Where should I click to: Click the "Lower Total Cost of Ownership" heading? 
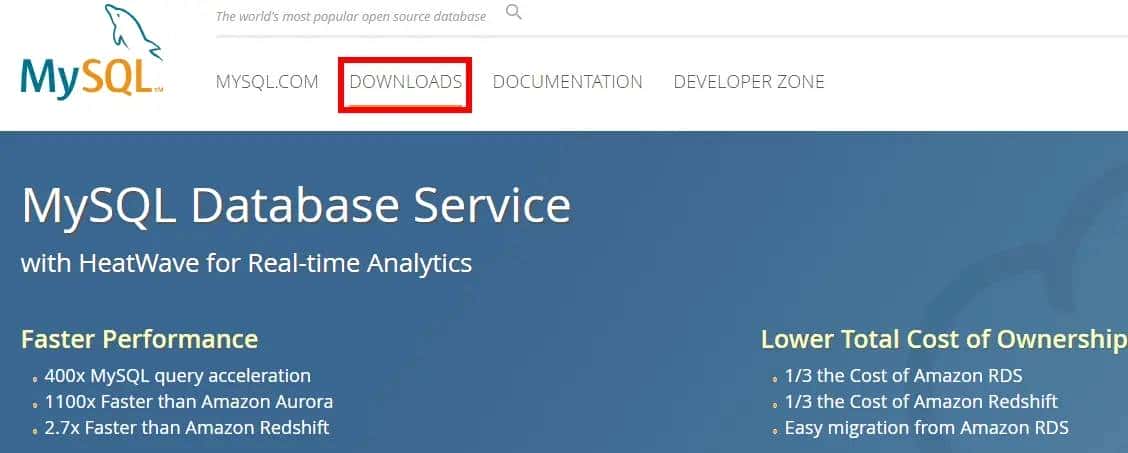(944, 339)
